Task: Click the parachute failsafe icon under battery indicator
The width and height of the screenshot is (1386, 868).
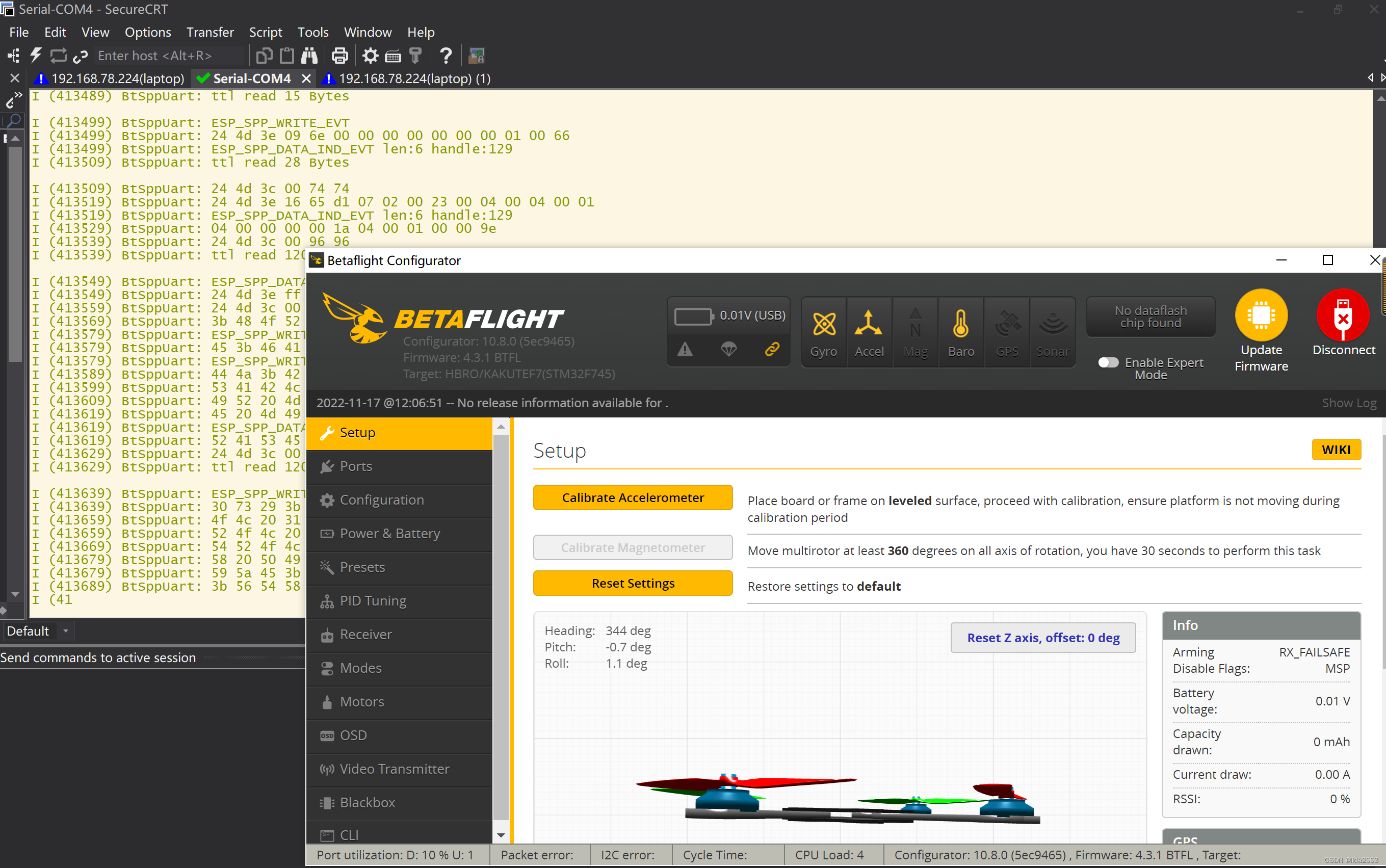Action: (x=728, y=349)
